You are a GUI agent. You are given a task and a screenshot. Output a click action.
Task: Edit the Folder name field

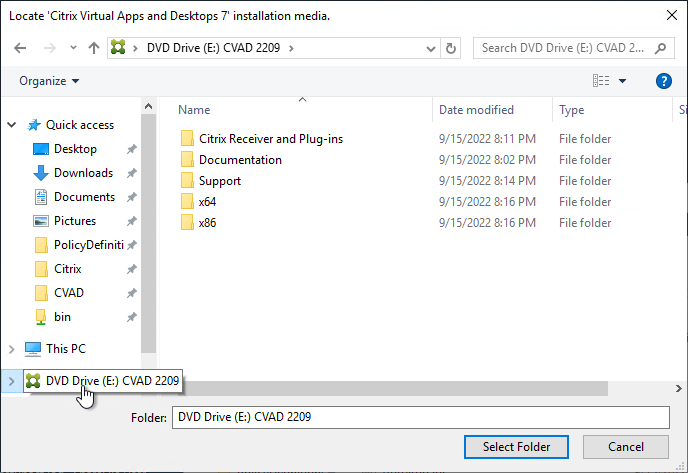tap(421, 417)
